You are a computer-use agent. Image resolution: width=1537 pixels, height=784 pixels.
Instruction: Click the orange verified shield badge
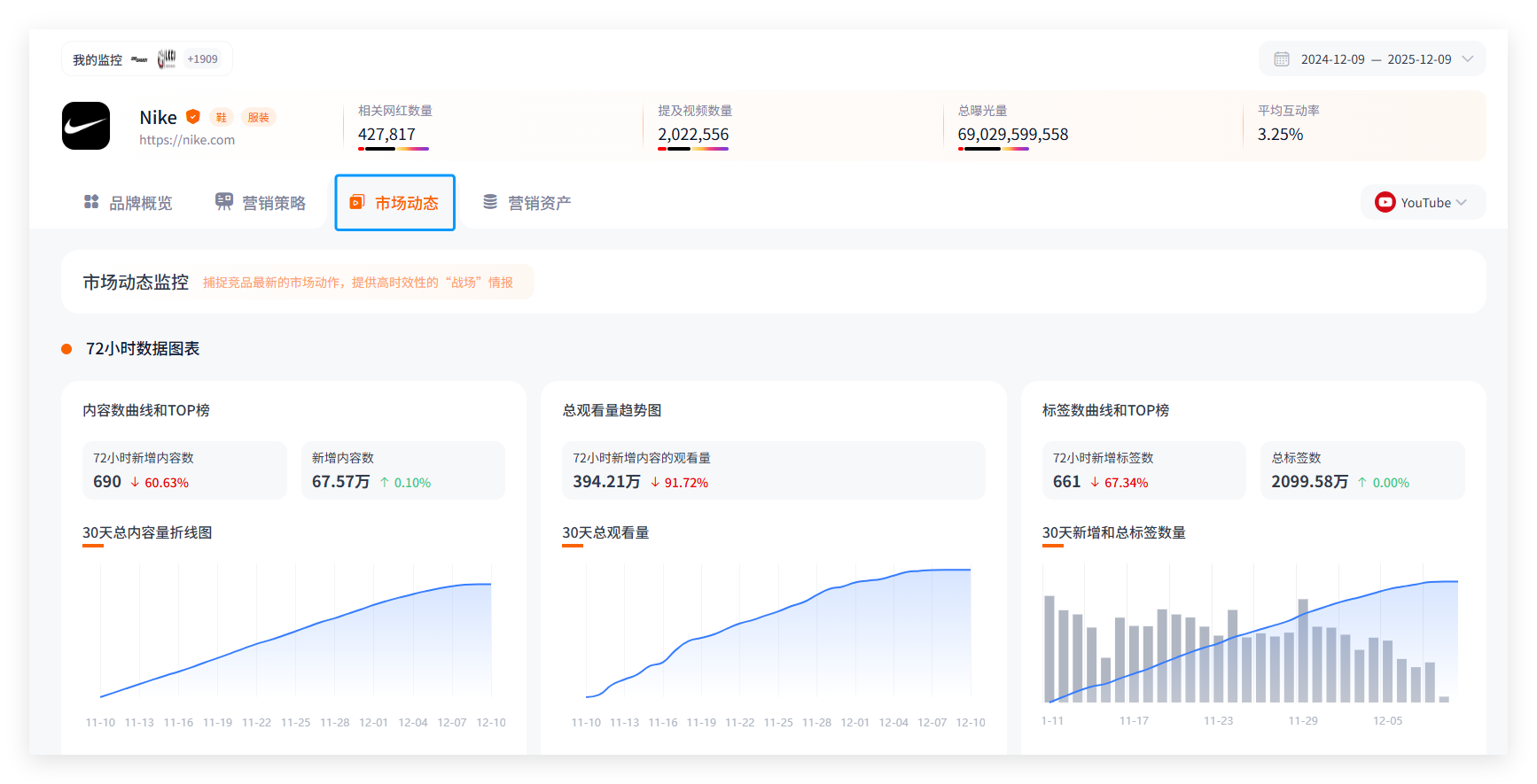pos(193,117)
